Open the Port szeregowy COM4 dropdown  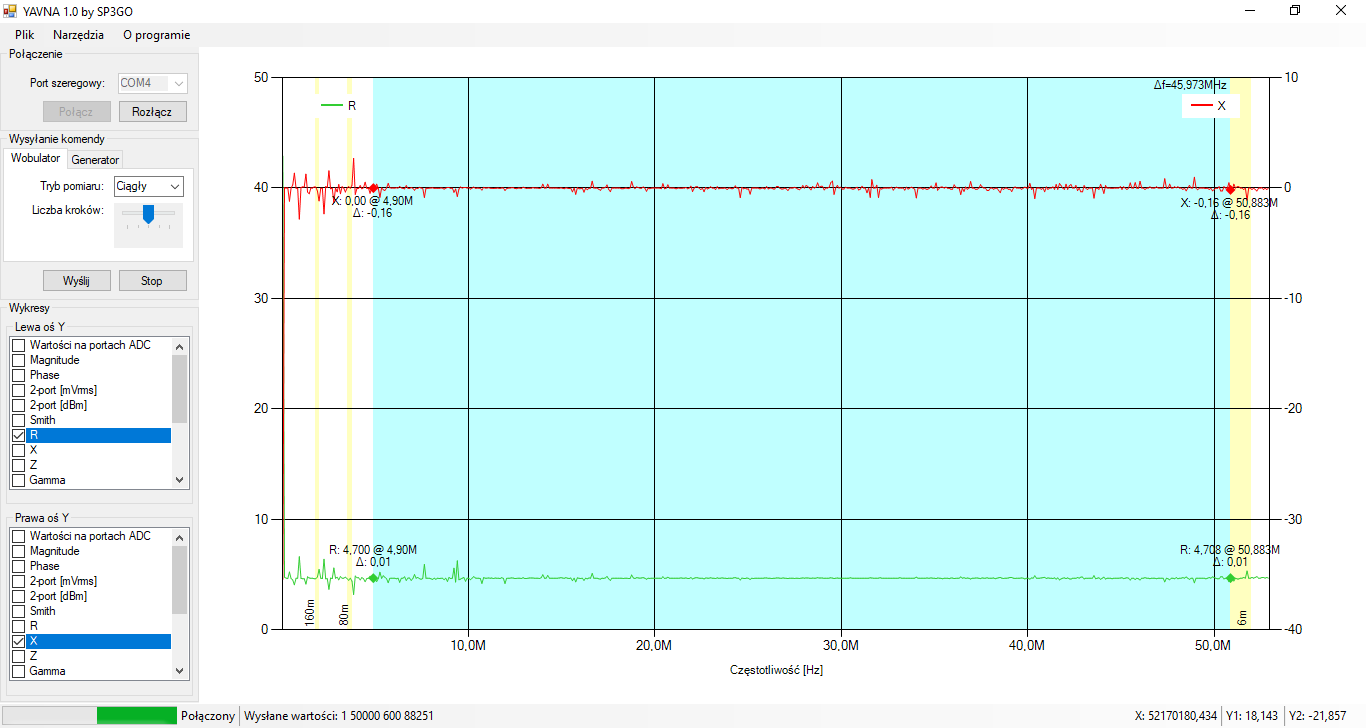(x=153, y=83)
